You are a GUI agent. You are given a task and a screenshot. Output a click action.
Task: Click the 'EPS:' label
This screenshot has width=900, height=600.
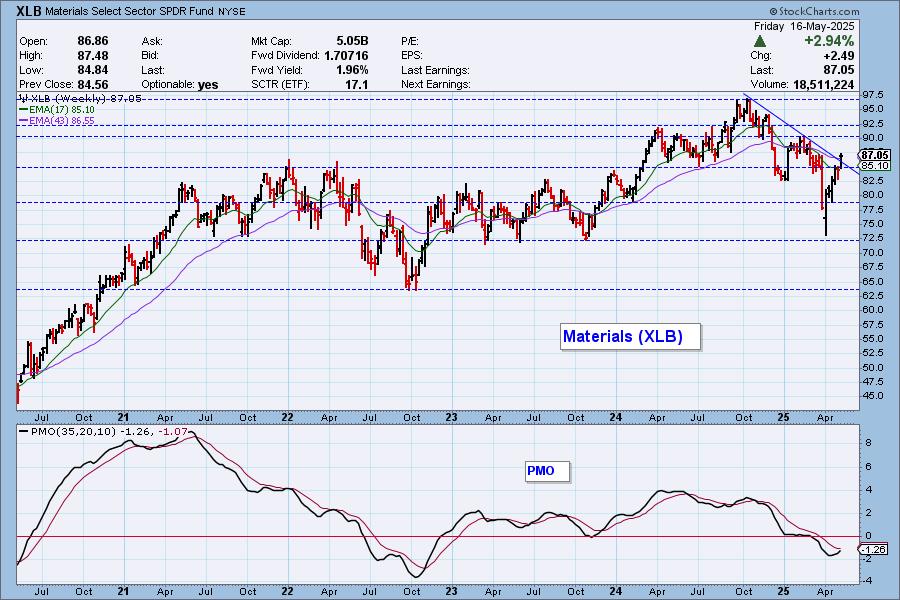tap(412, 56)
